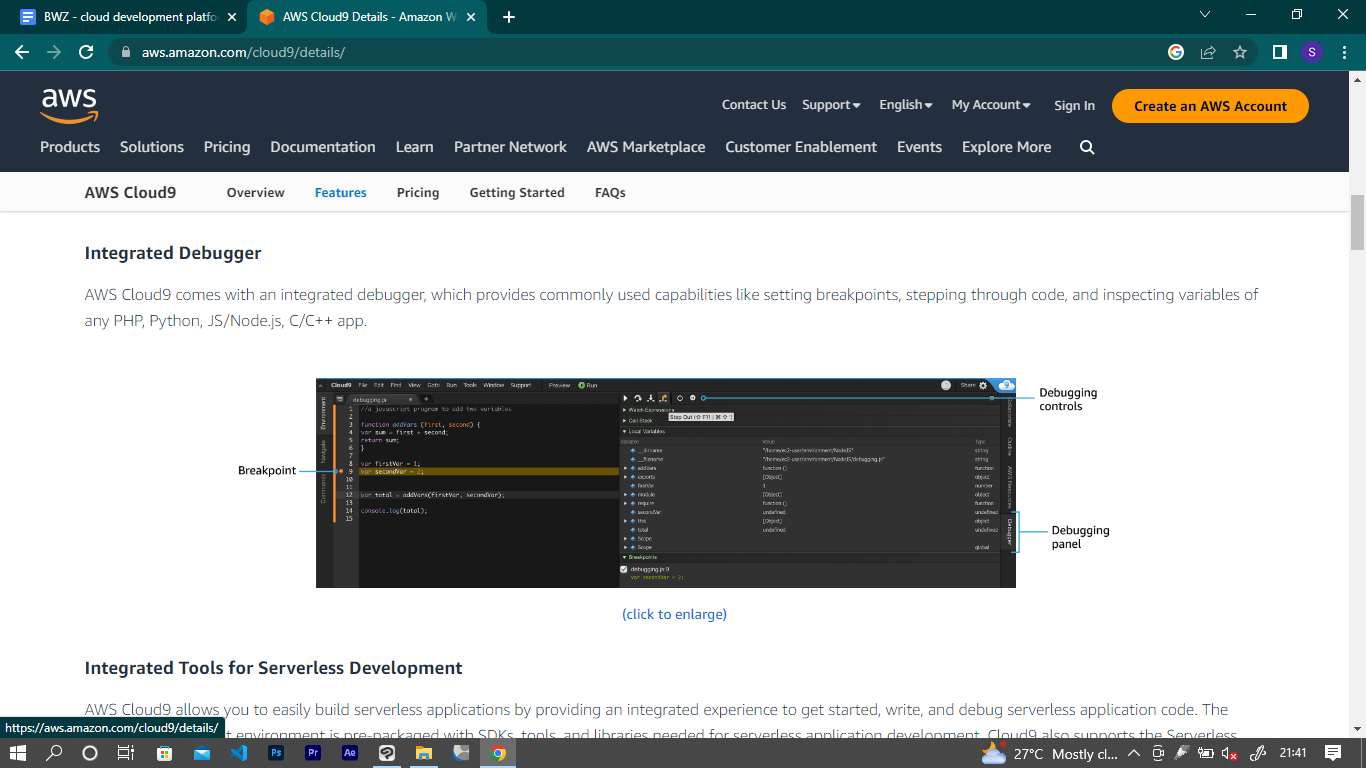Switch to the Pricing tab under AWS Cloud9

418,192
